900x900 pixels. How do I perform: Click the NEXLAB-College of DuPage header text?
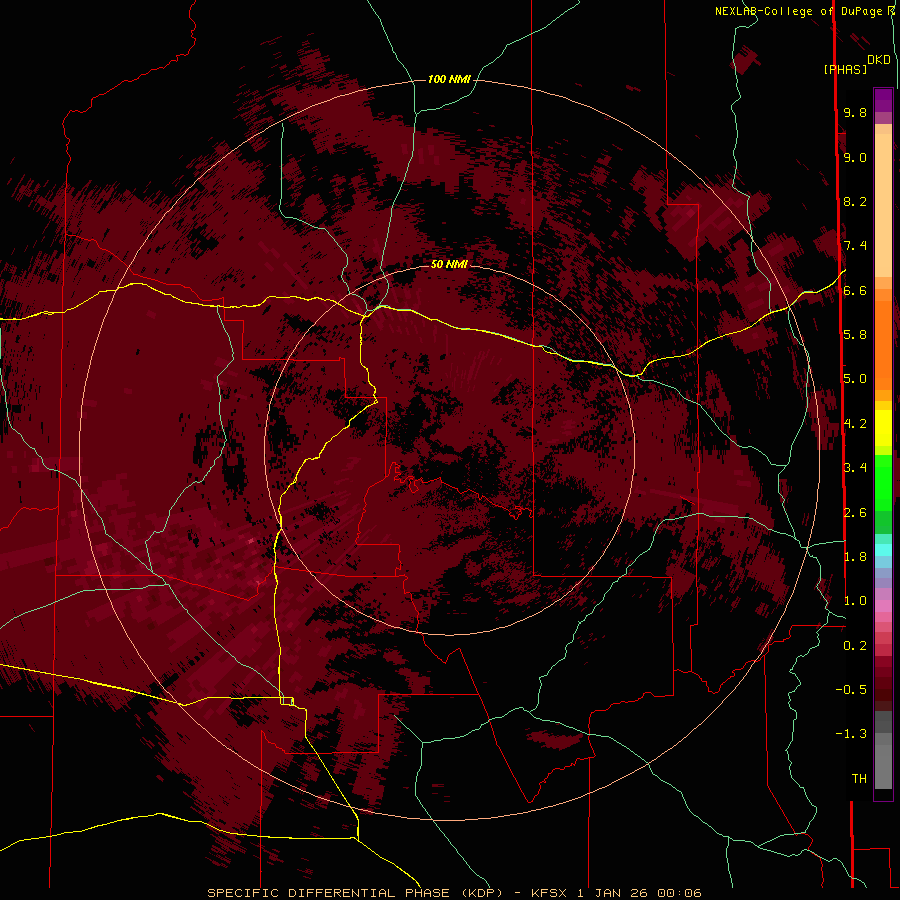click(x=800, y=11)
